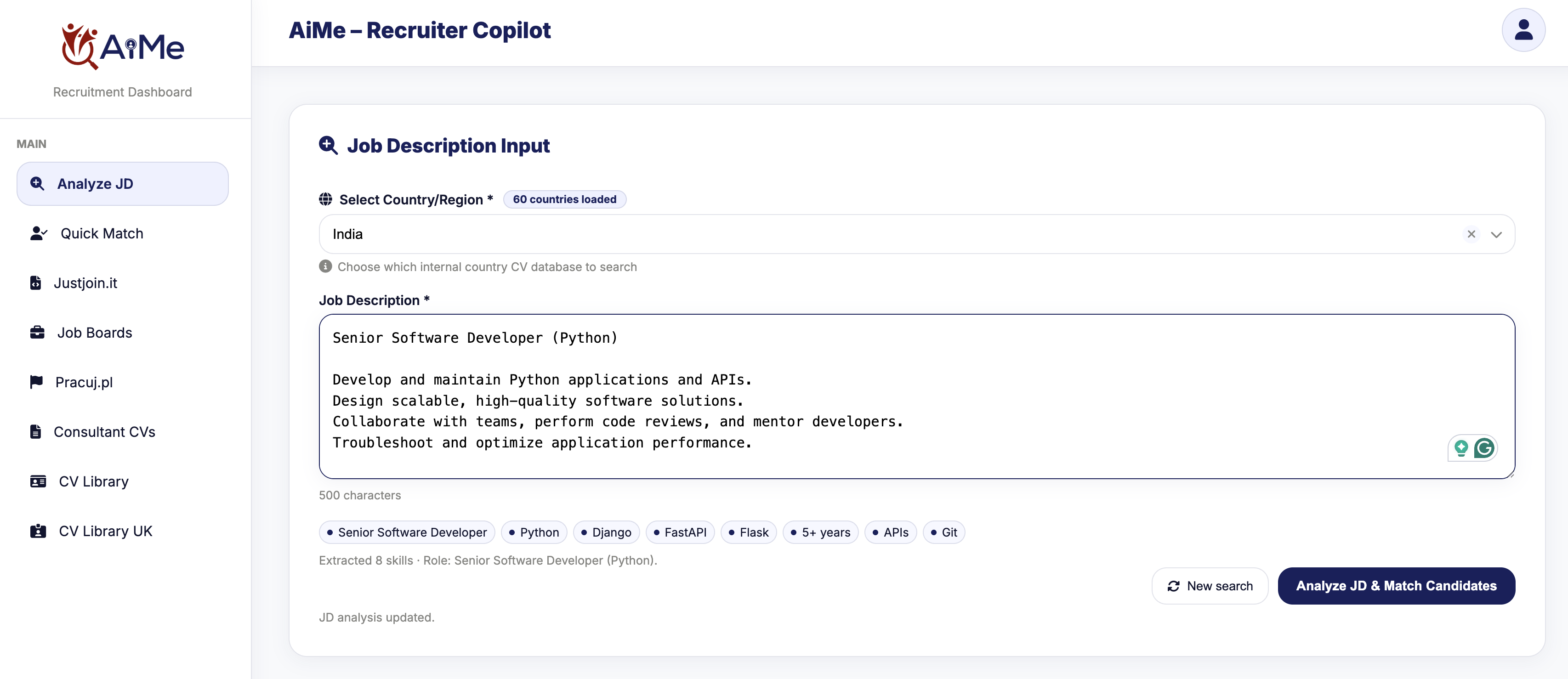The width and height of the screenshot is (1568, 679).
Task: Start a New search
Action: coord(1210,586)
